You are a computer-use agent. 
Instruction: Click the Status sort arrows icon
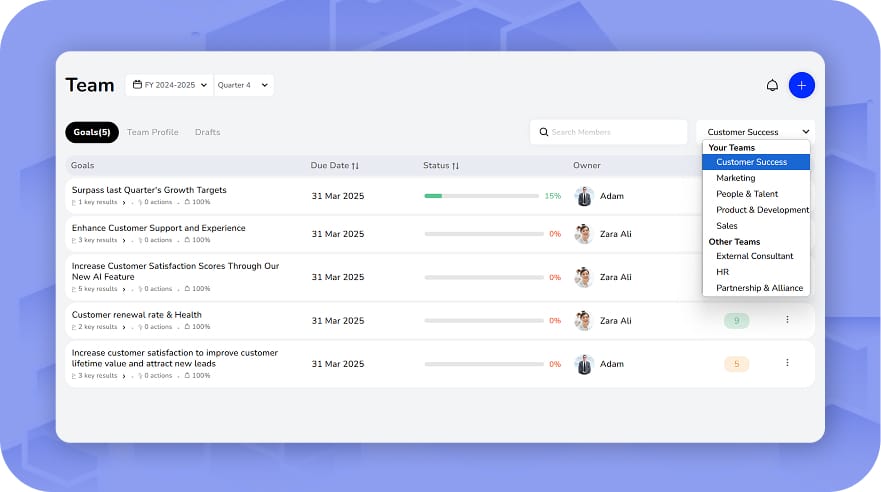pos(455,165)
